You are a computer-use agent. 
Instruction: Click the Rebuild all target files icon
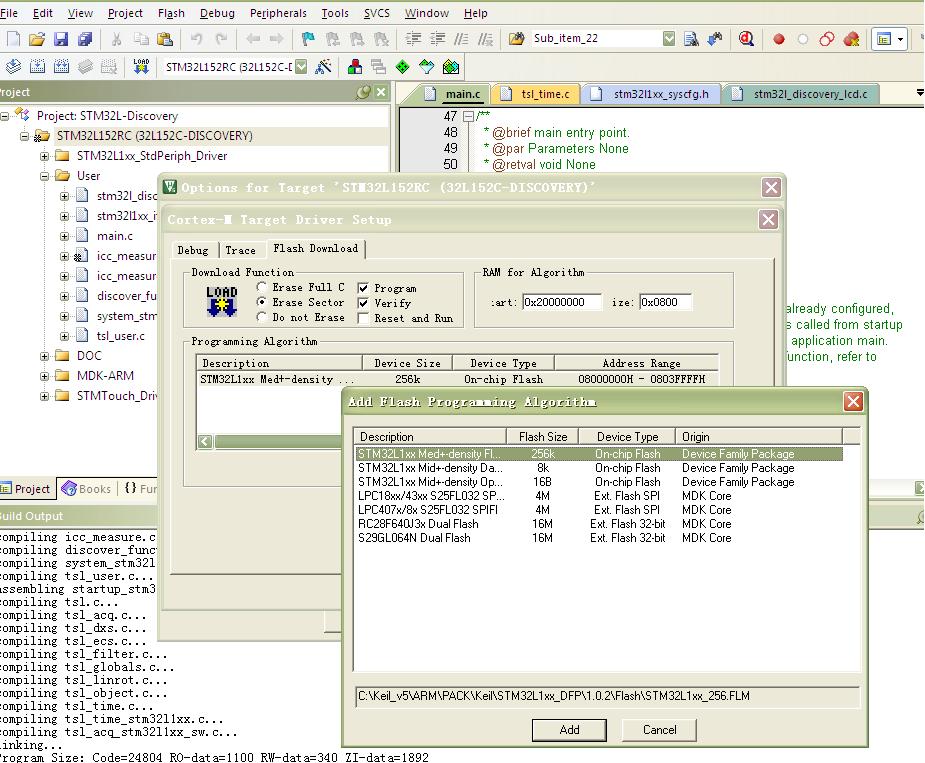tap(61, 67)
